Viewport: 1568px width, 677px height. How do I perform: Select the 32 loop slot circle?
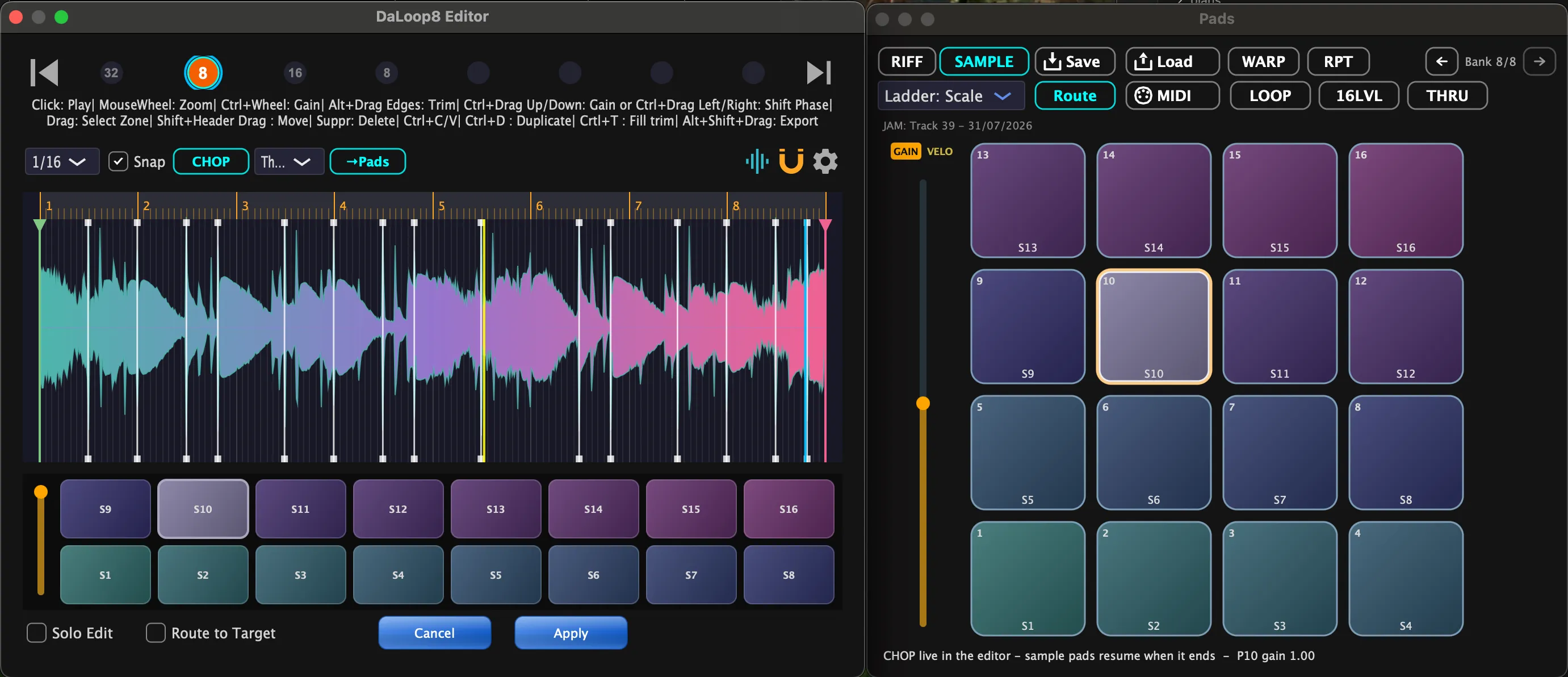pyautogui.click(x=111, y=73)
